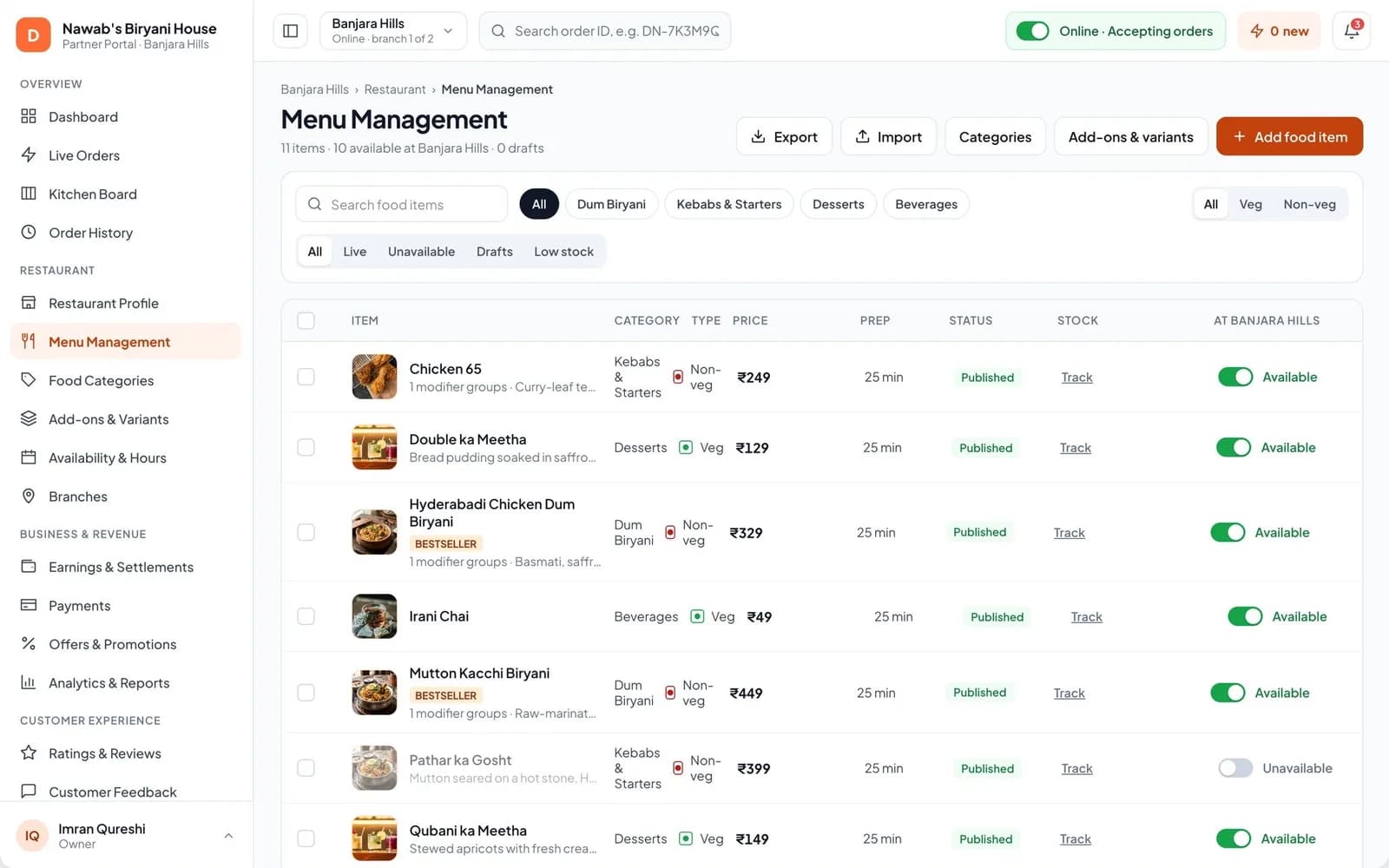
Task: Open the Banjara Hills branch dropdown
Action: pyautogui.click(x=393, y=31)
